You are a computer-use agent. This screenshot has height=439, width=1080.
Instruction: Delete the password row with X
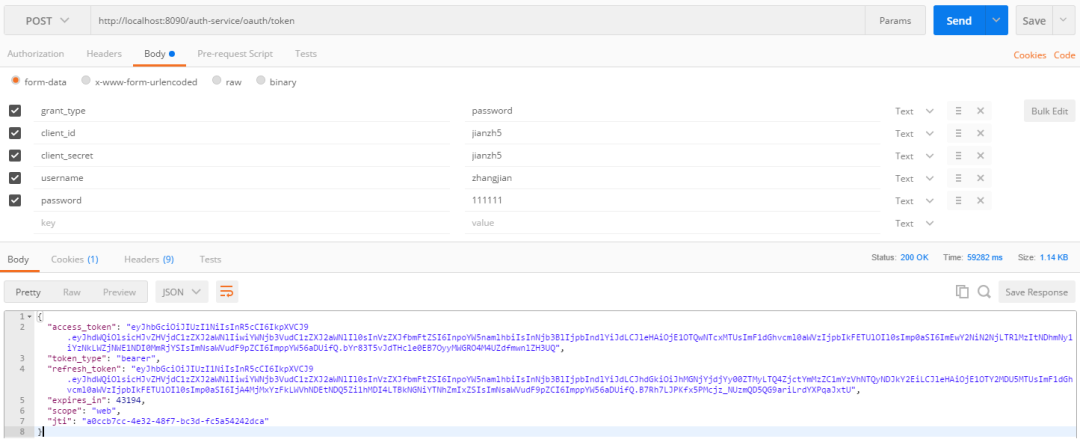pos(980,201)
